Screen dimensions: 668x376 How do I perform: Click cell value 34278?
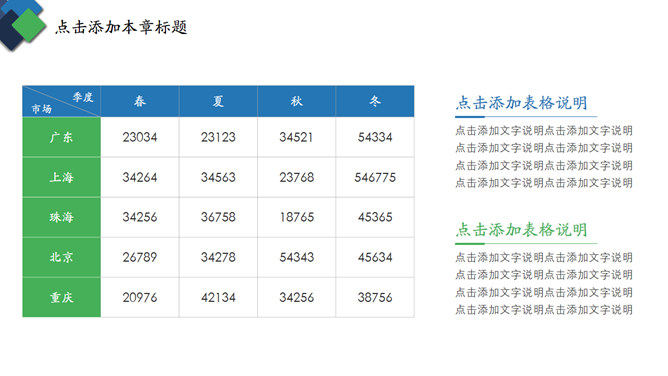pos(218,257)
